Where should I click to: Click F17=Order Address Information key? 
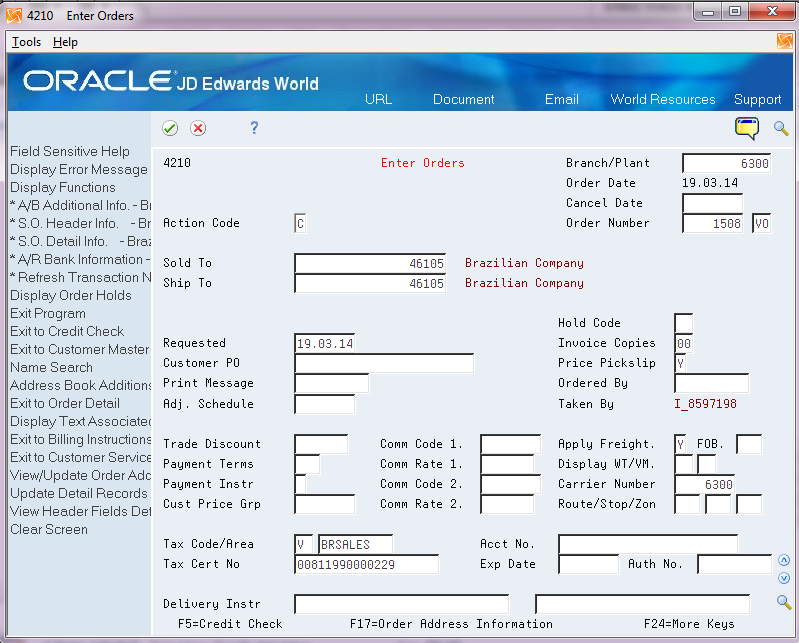click(x=451, y=624)
